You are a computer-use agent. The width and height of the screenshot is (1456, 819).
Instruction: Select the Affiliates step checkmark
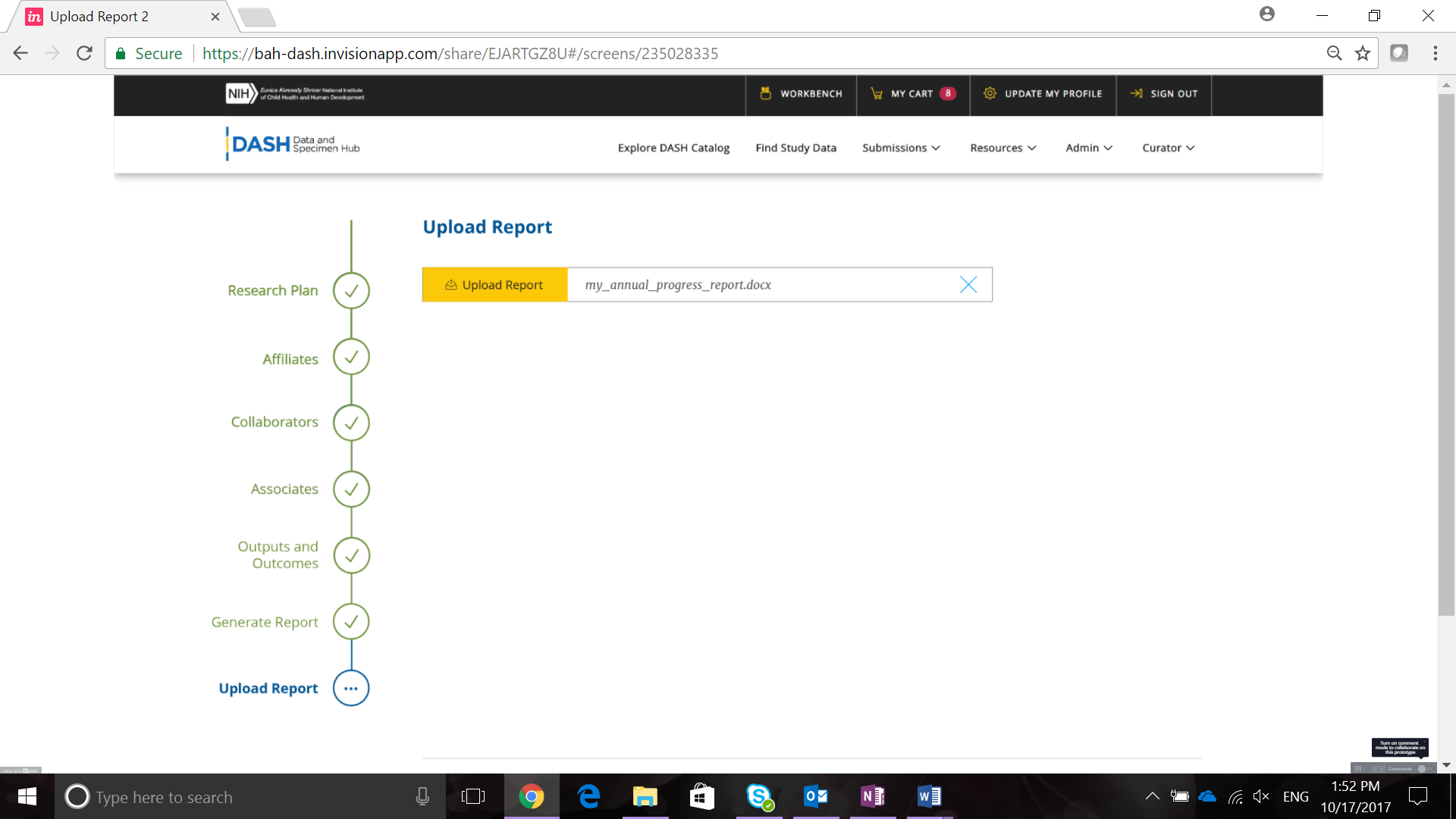coord(351,357)
